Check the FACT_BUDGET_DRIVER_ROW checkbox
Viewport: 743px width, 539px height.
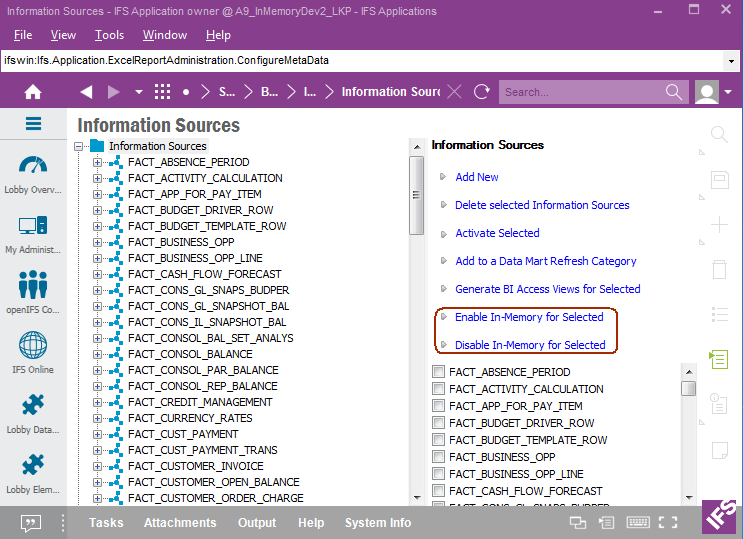438,423
